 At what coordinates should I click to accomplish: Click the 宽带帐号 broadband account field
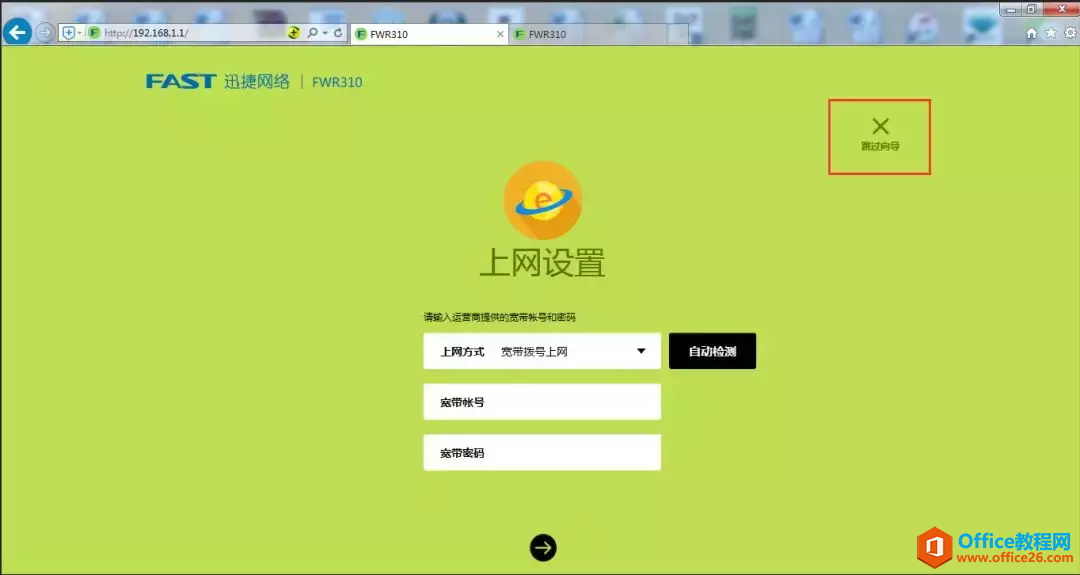click(542, 402)
